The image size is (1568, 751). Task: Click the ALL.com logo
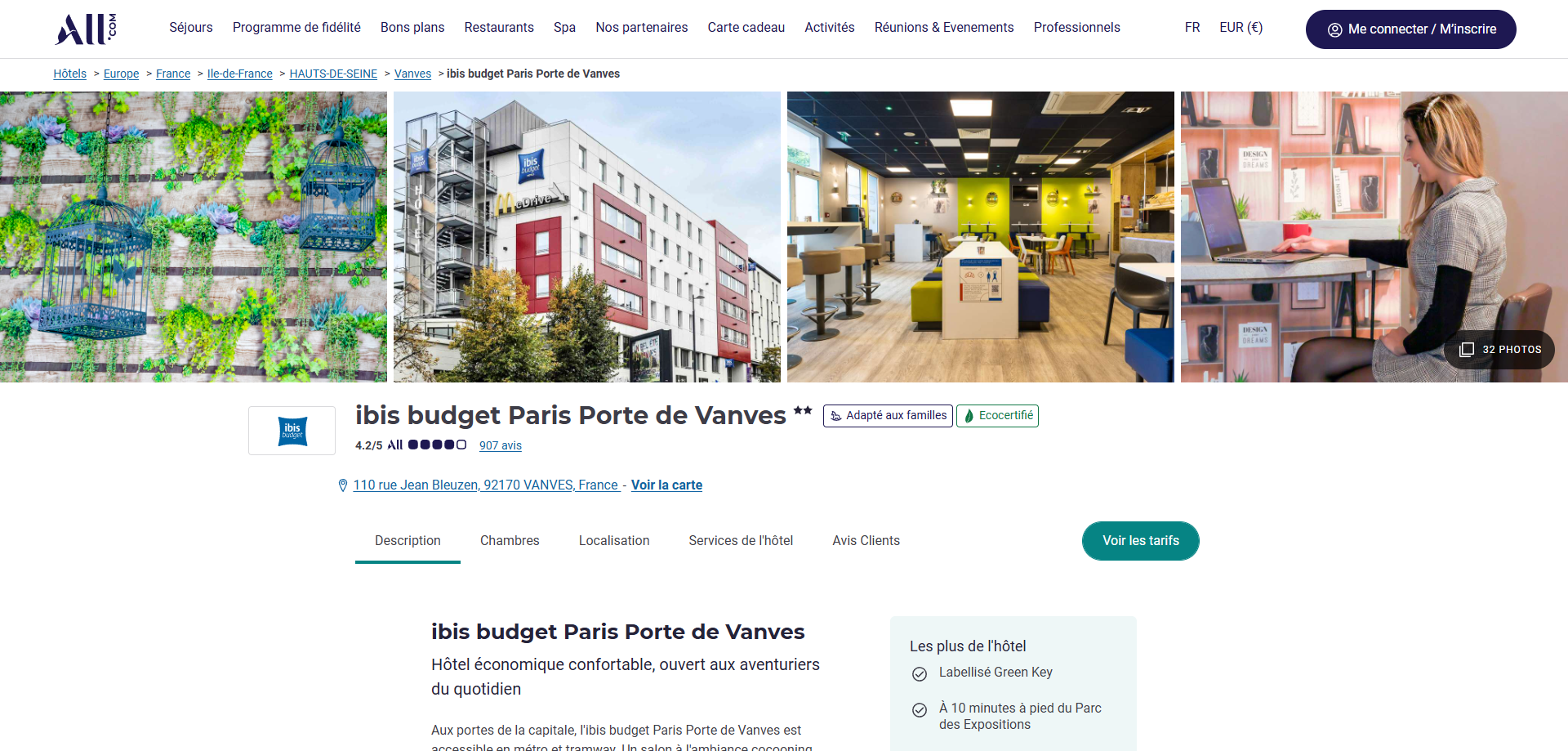click(86, 29)
